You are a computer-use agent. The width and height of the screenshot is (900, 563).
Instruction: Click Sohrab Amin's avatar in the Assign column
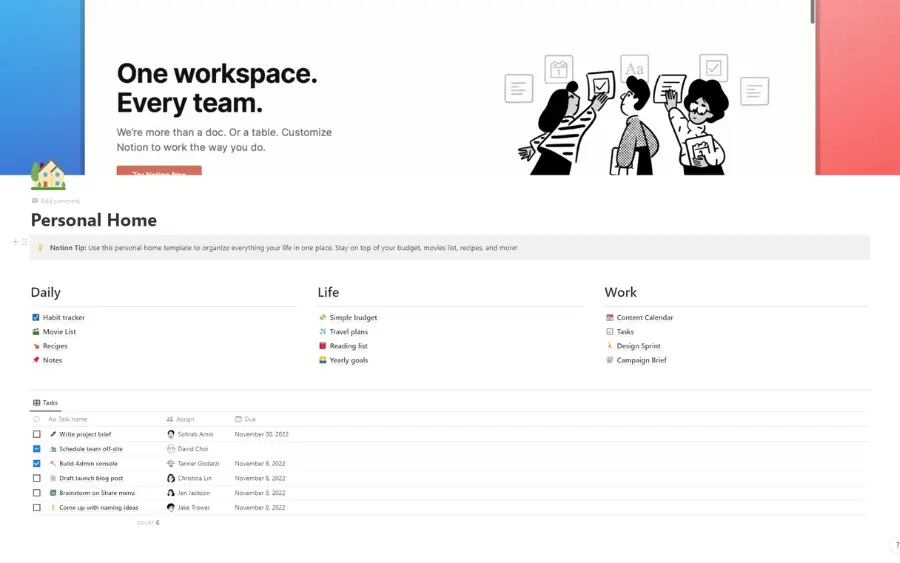coord(171,434)
